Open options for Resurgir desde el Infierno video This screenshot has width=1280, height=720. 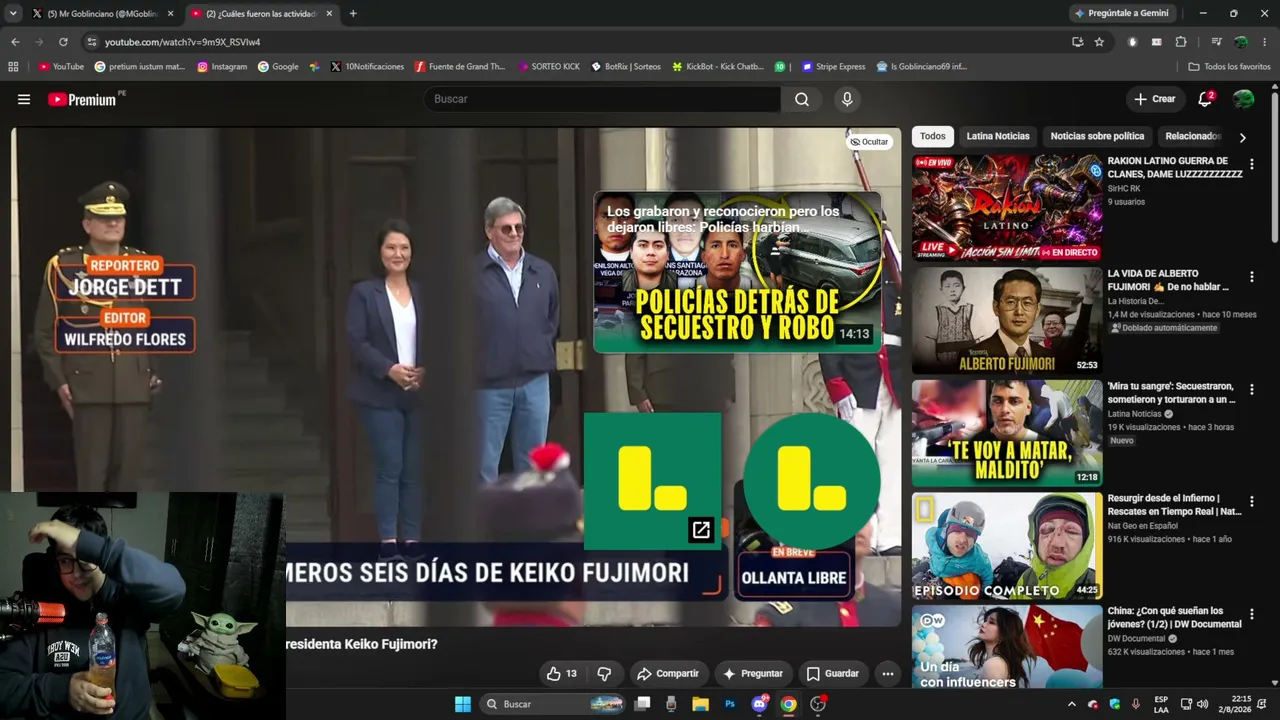[1251, 502]
